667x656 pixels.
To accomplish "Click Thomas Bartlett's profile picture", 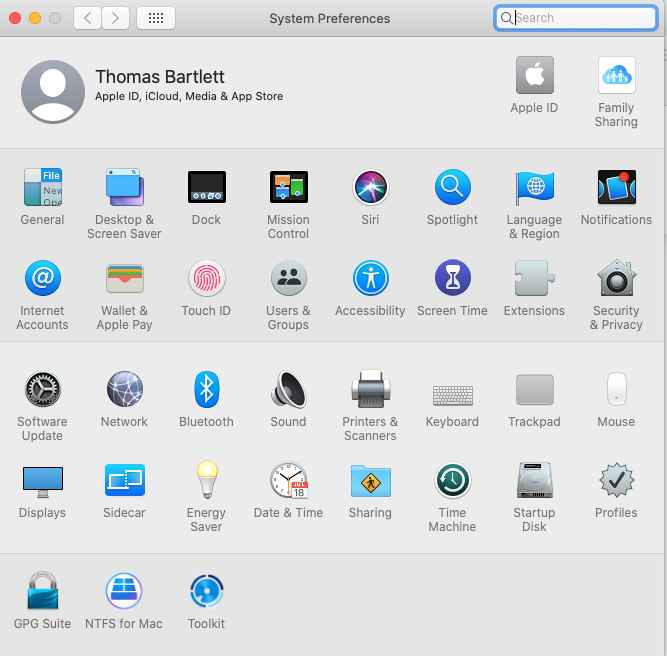I will tap(53, 92).
